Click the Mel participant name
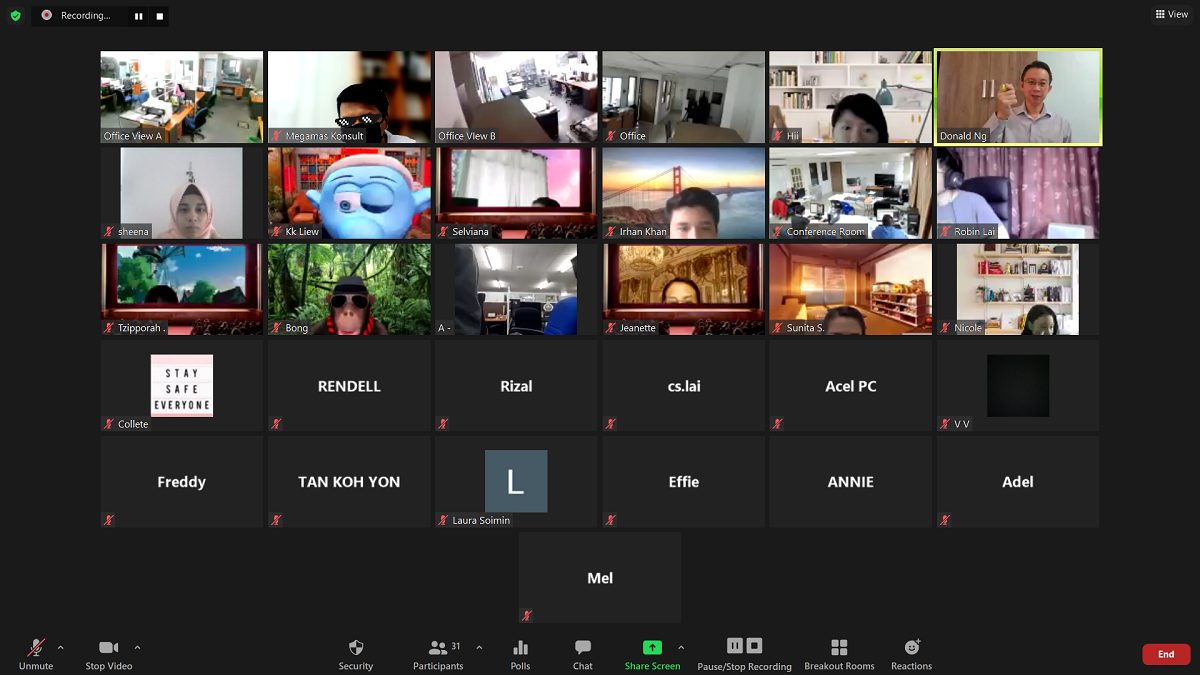The height and width of the screenshot is (675, 1200). point(600,578)
